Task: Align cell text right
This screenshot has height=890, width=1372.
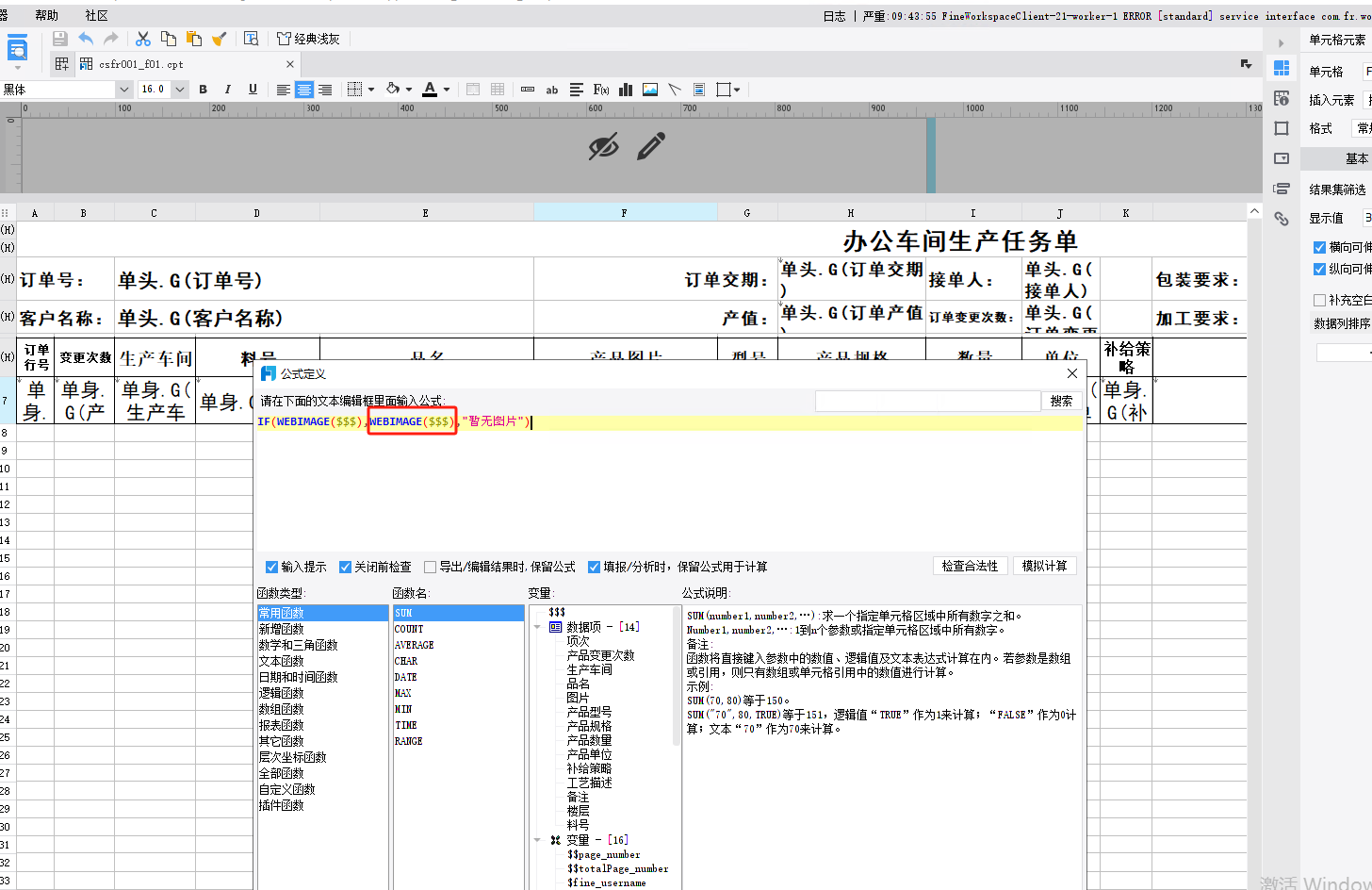Action: [x=325, y=90]
